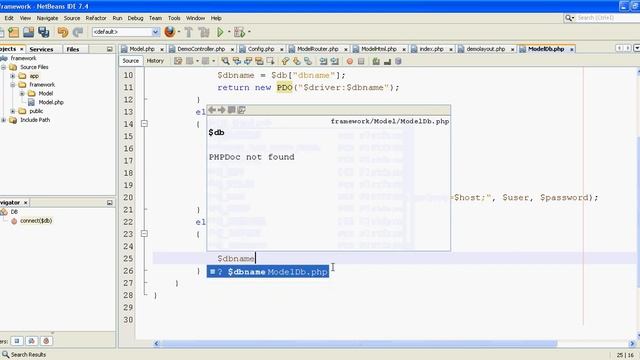
Task: Close the Model.php tab
Action: pyautogui.click(x=162, y=49)
